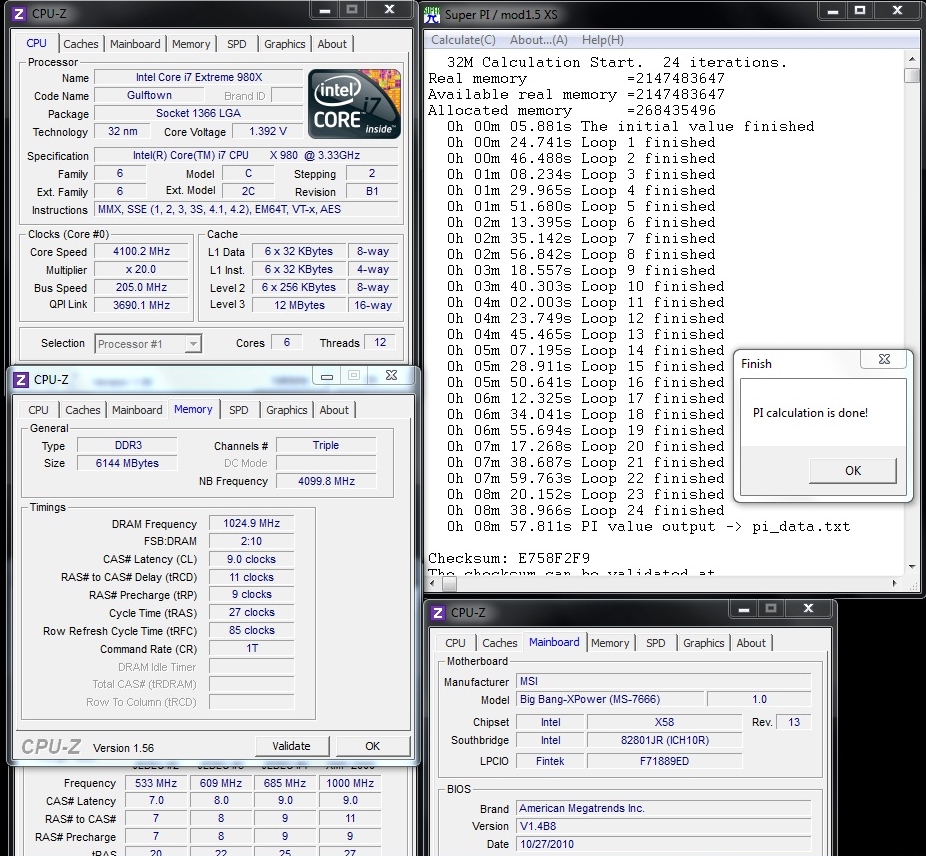This screenshot has width=926, height=856.
Task: Switch to Caches tab in the CPU-Z Processor window
Action: point(81,44)
